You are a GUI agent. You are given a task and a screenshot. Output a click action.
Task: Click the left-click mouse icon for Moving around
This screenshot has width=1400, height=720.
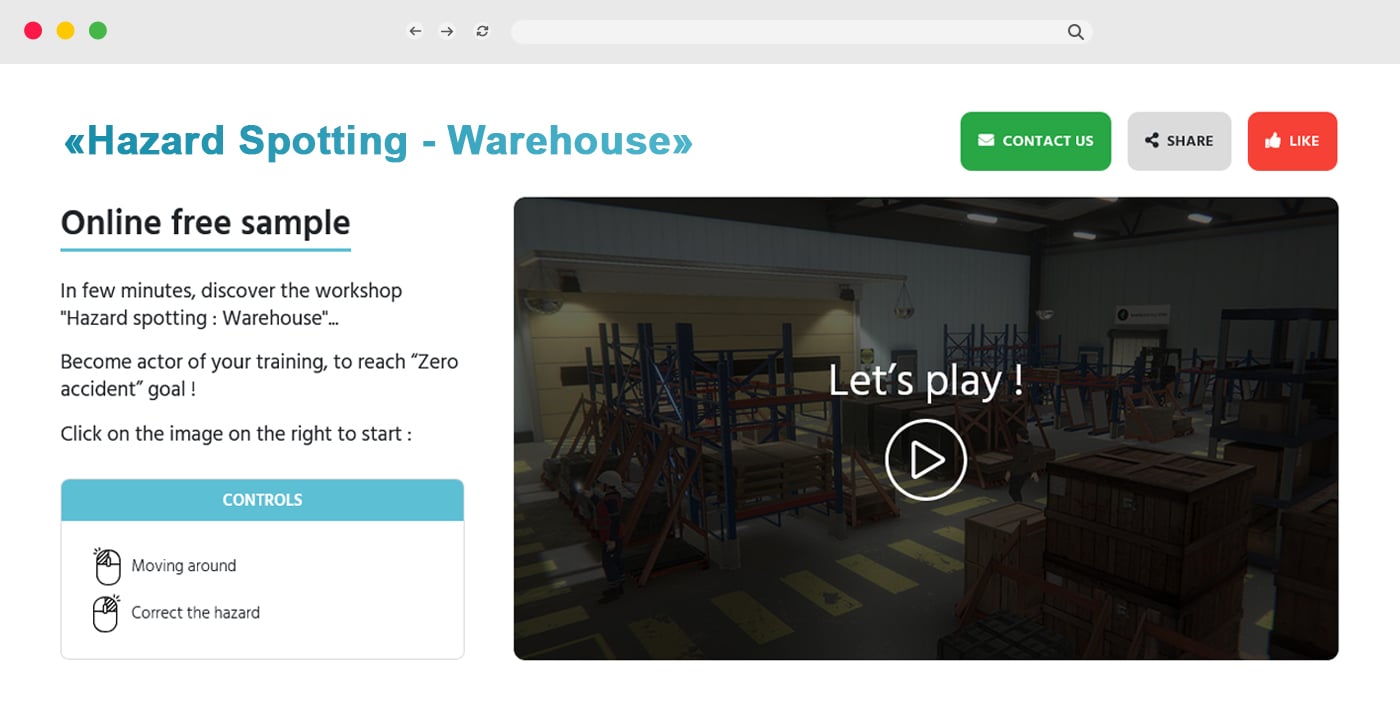tap(106, 565)
